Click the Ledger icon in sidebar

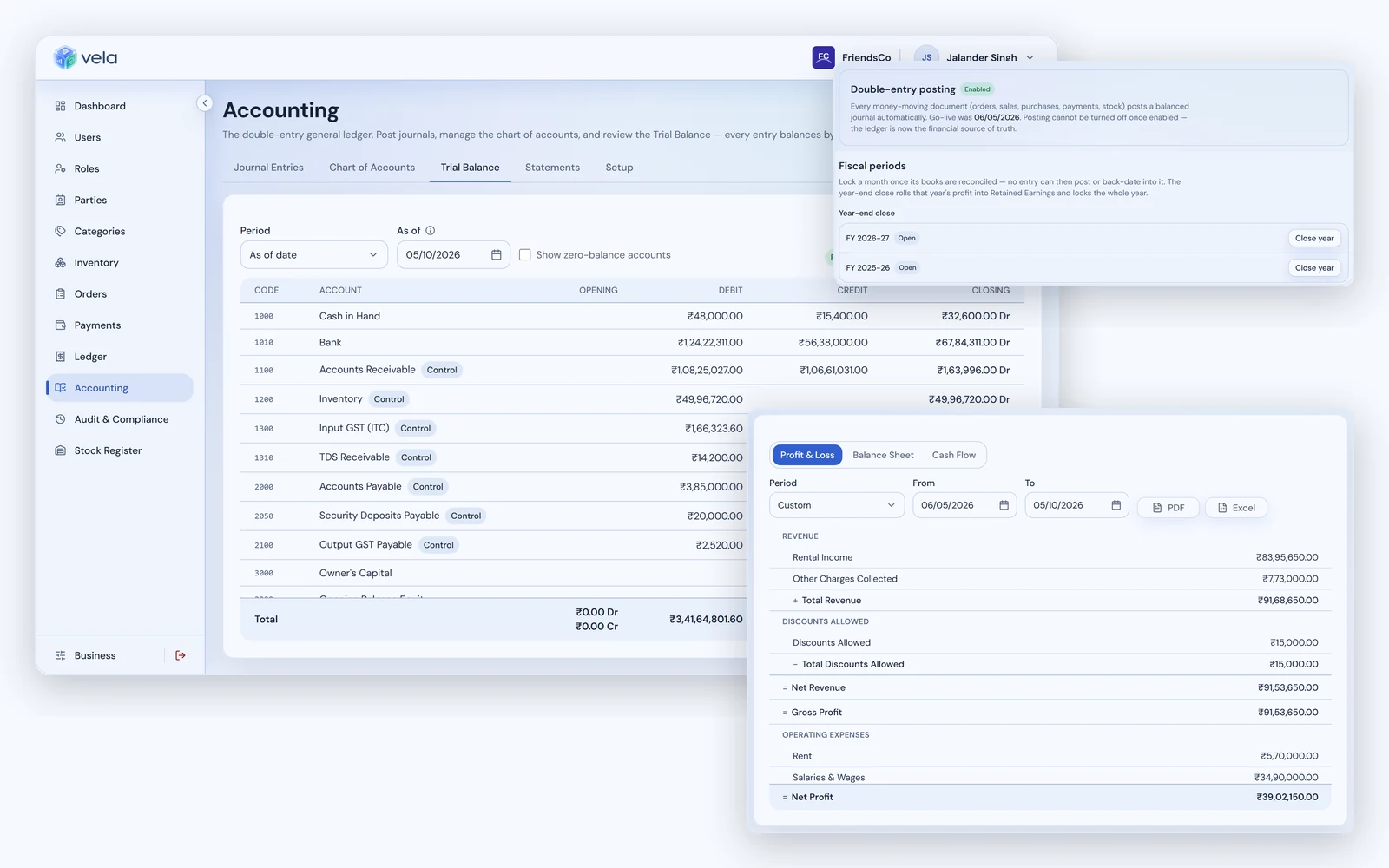(x=60, y=356)
